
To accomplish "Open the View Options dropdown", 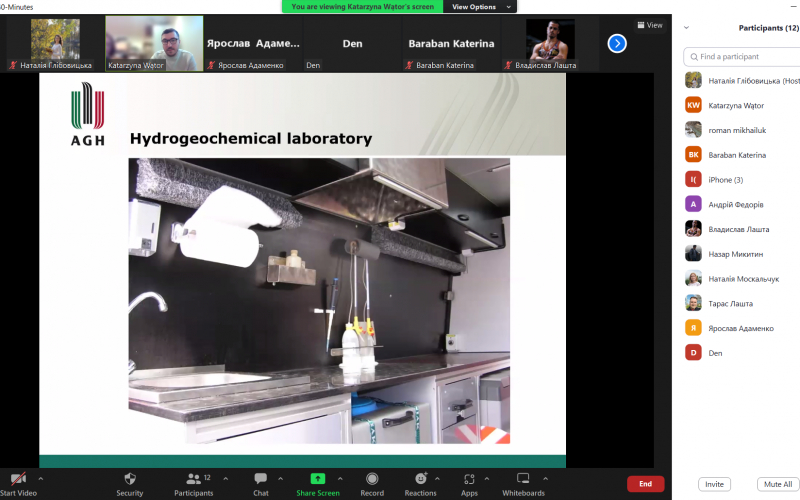I will click(x=480, y=7).
